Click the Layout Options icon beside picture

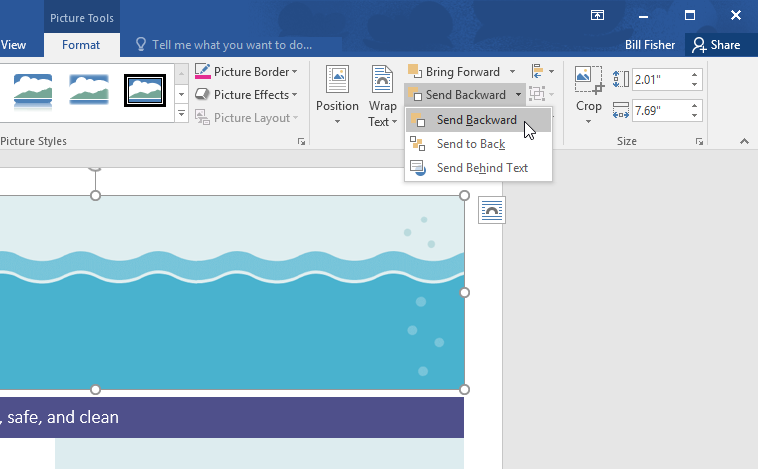(x=491, y=210)
